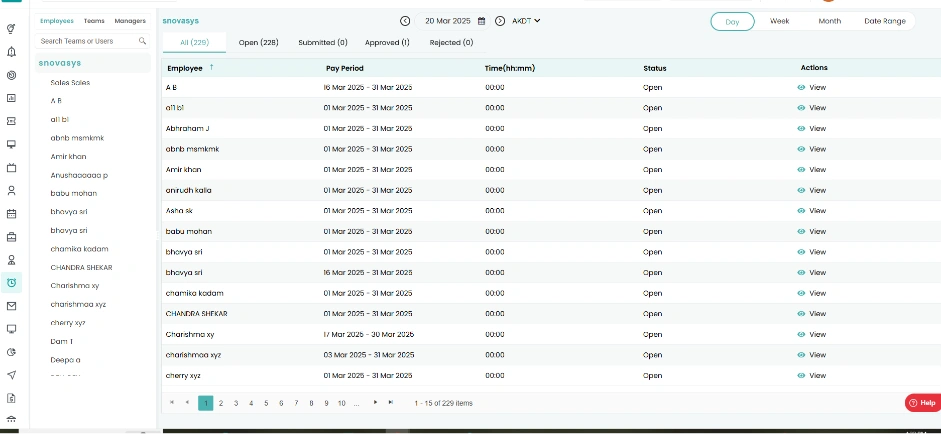Click the Pay Period column header
The height and width of the screenshot is (448, 942).
[x=345, y=68]
